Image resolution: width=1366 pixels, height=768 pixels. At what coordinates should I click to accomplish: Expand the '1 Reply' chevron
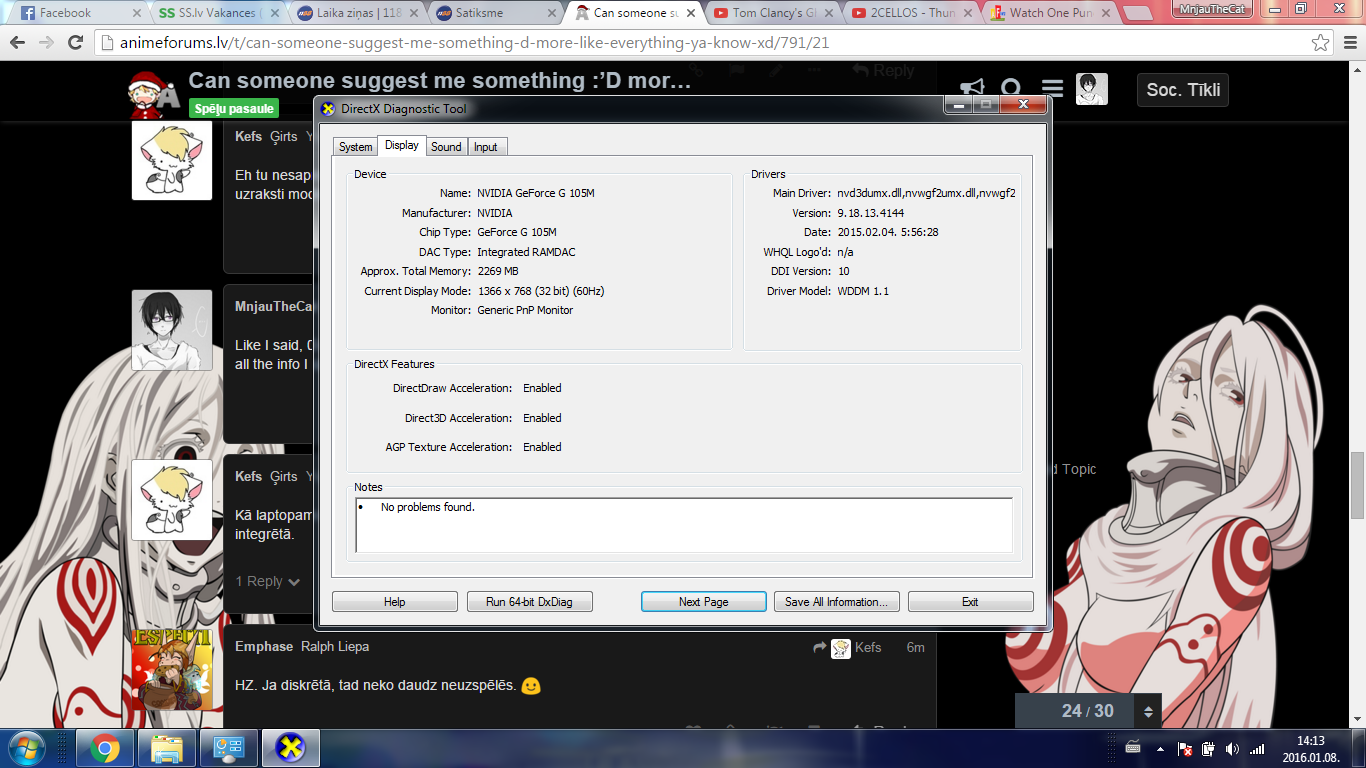268,582
